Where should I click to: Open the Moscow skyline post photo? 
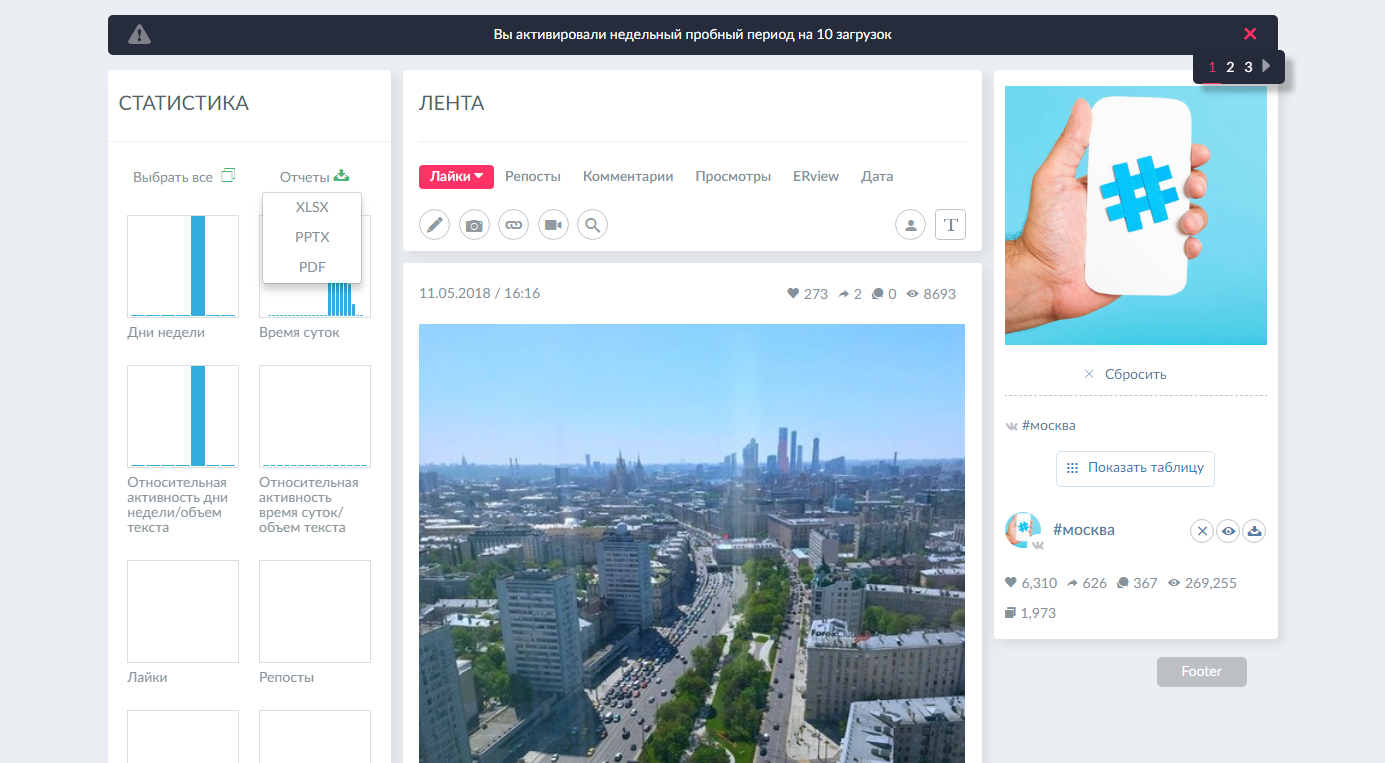[692, 543]
